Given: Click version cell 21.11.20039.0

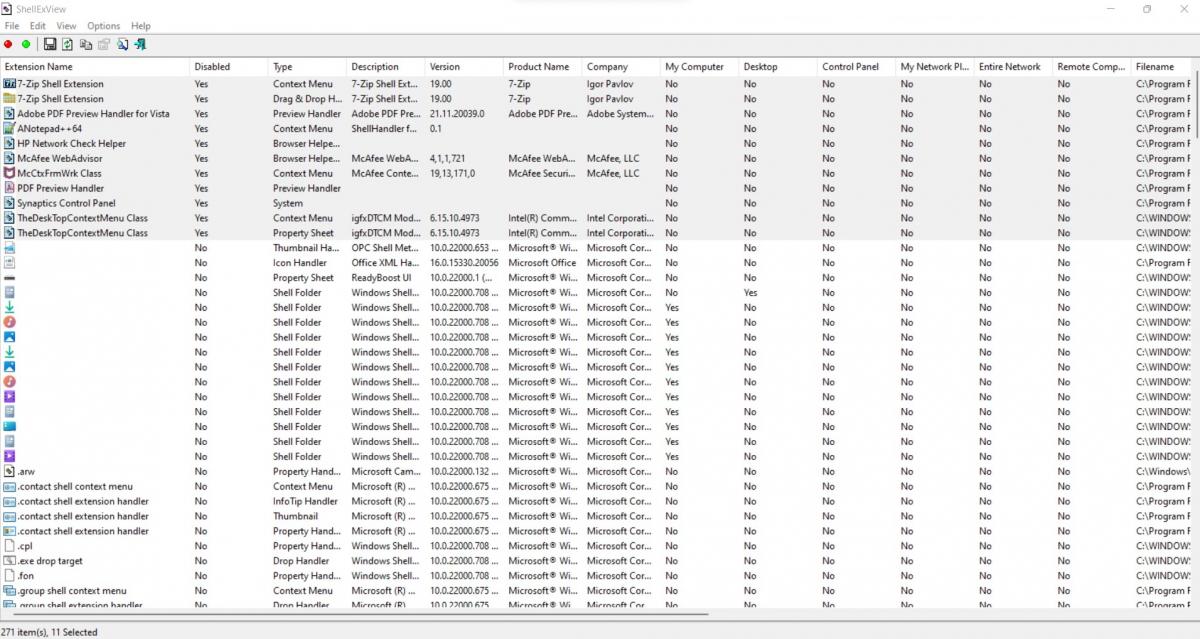Looking at the screenshot, I should click(457, 114).
